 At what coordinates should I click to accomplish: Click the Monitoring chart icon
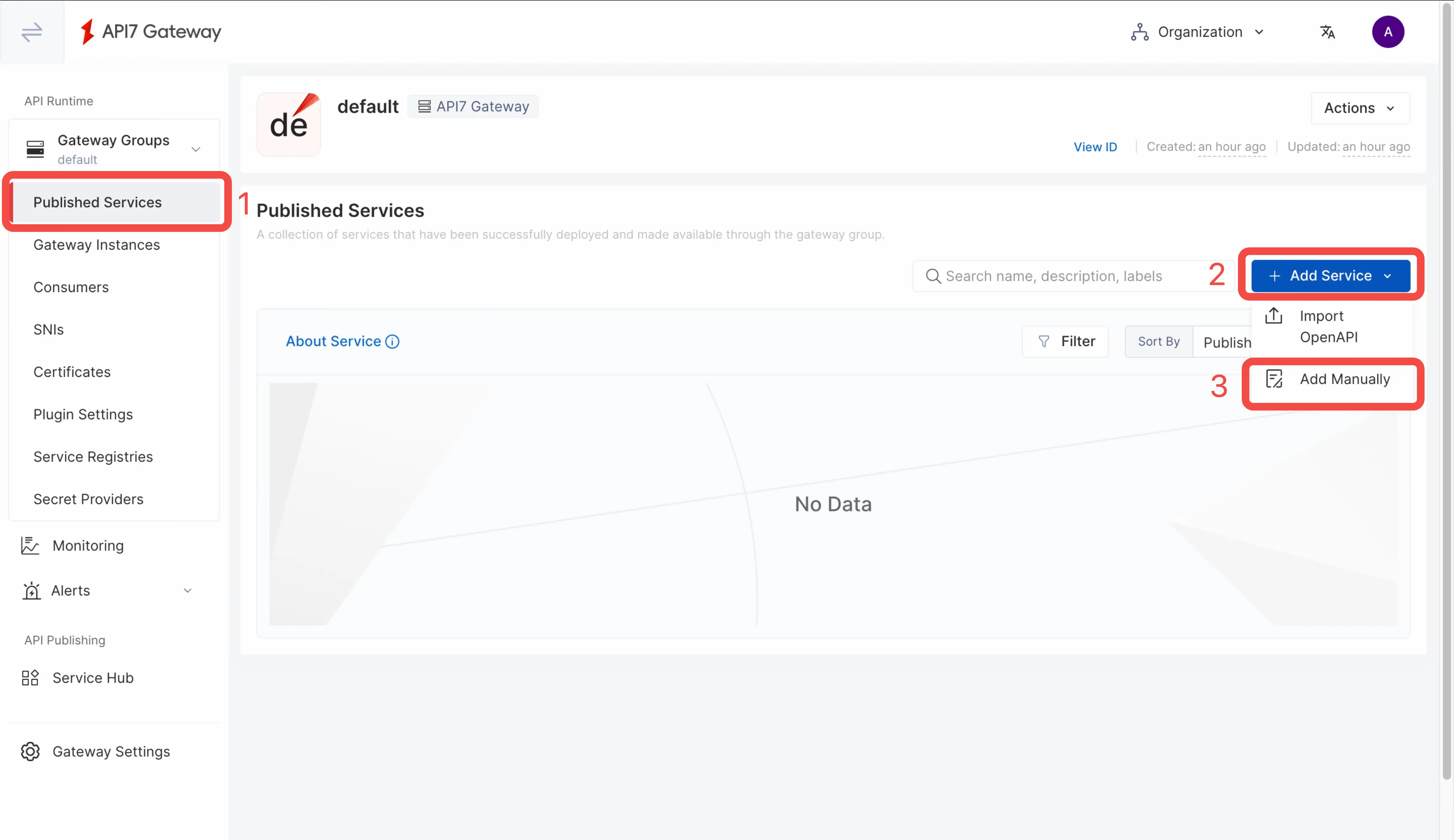(30, 546)
